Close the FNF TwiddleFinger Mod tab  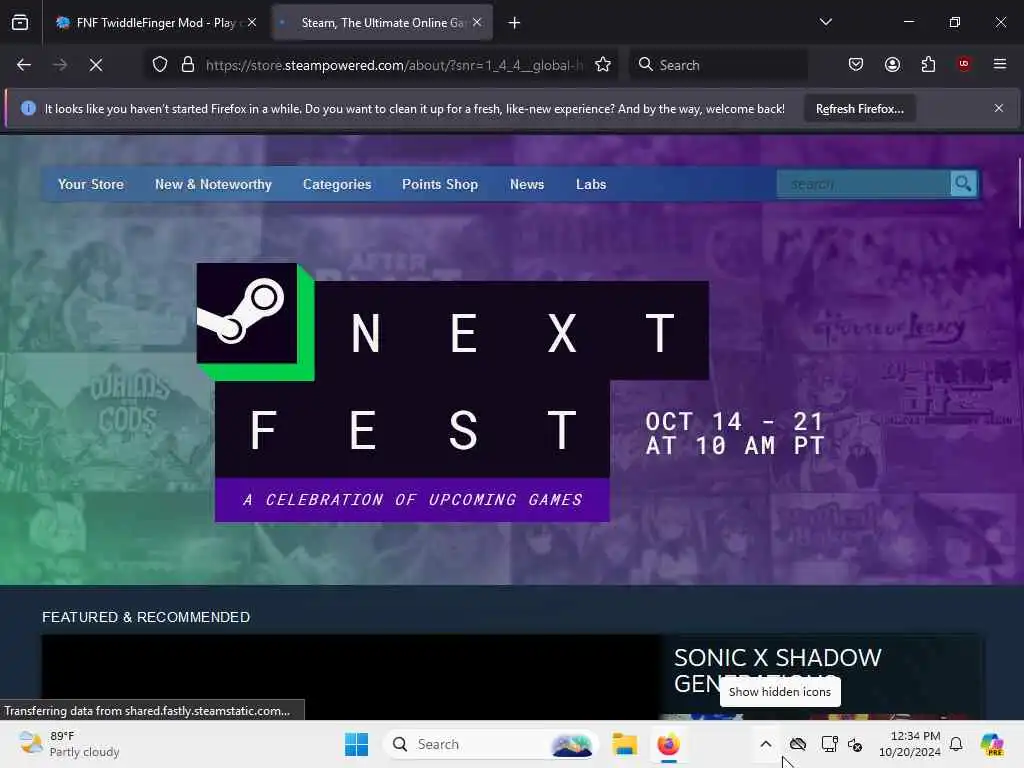coord(252,22)
